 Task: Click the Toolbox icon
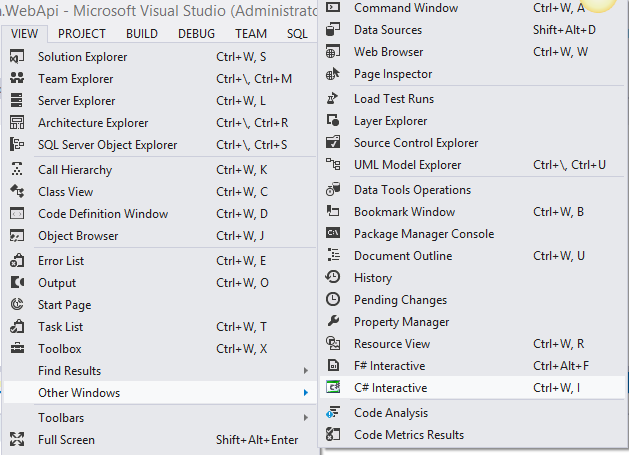coord(17,348)
